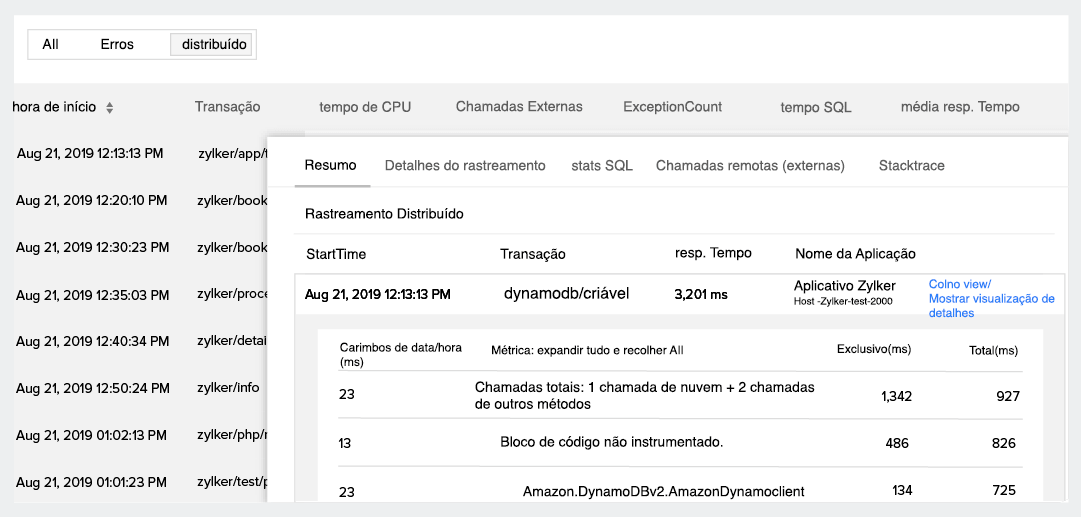This screenshot has height=517, width=1081.
Task: Click the dynamodb/criável transaction
Action: 567,293
